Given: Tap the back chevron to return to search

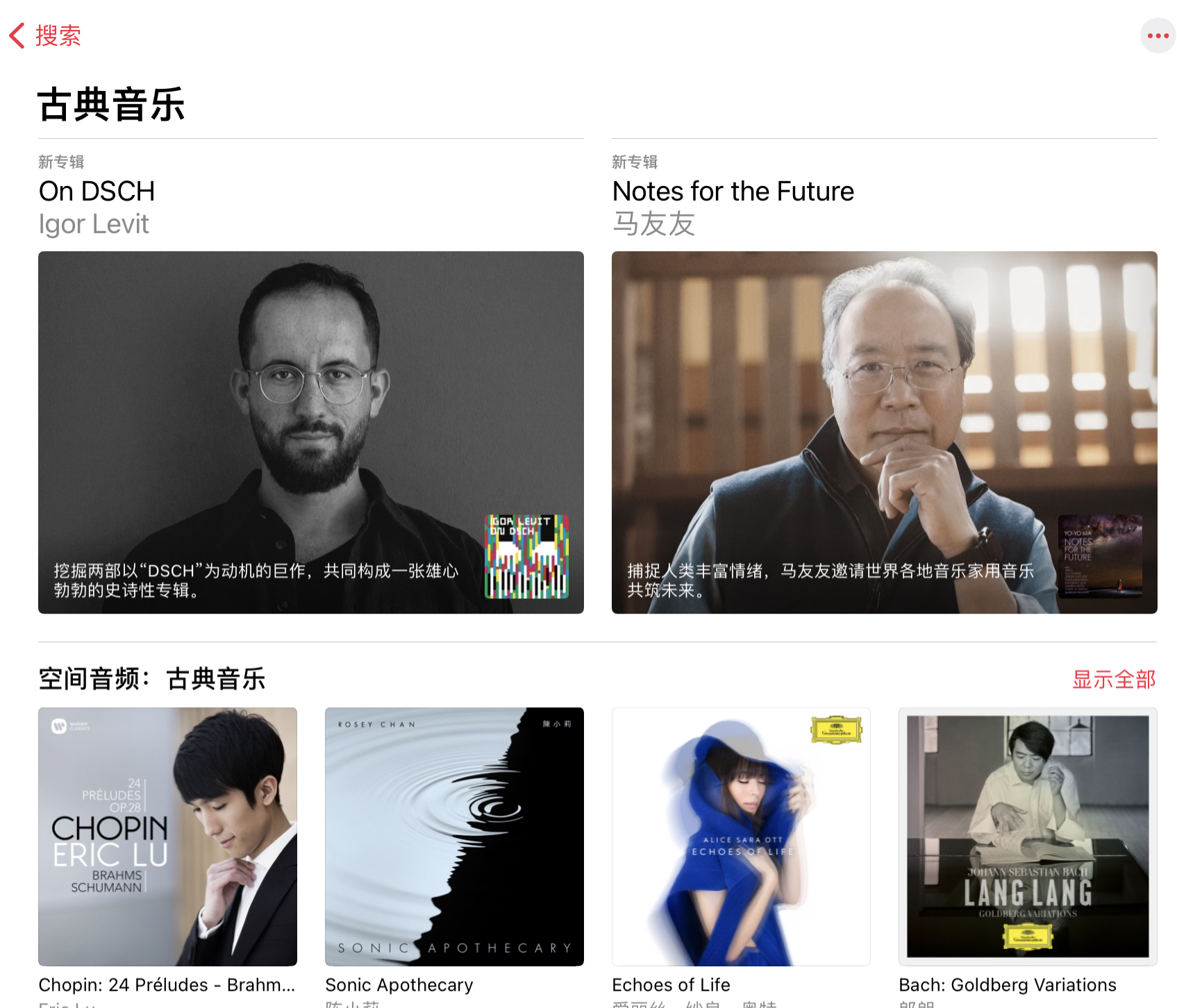Looking at the screenshot, I should coord(17,35).
